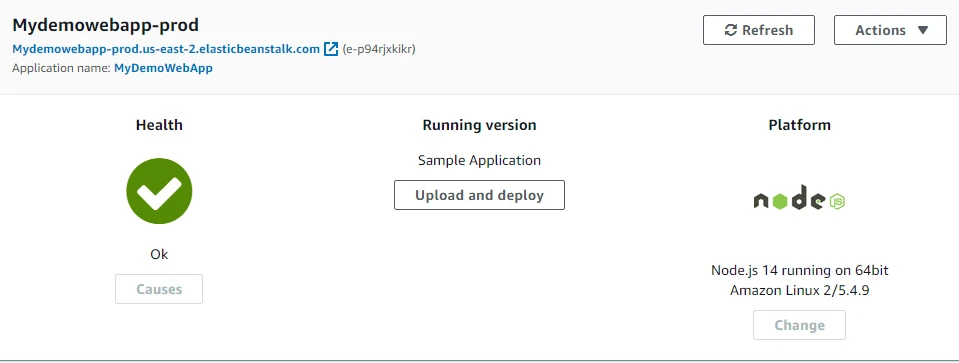Image resolution: width=959 pixels, height=363 pixels.
Task: Click the Running version section heading
Action: (480, 125)
